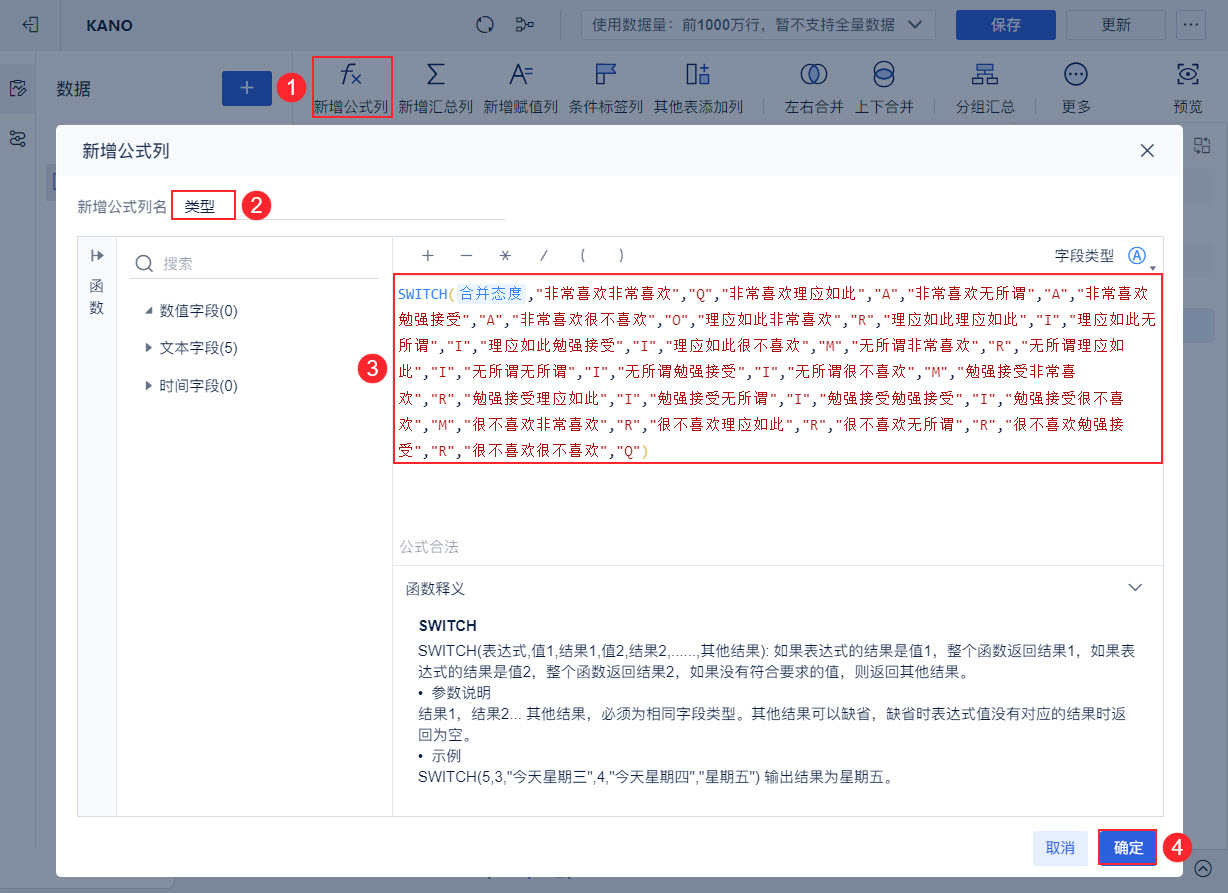Select 新增汇总列 tool
The height and width of the screenshot is (893, 1228).
click(436, 87)
